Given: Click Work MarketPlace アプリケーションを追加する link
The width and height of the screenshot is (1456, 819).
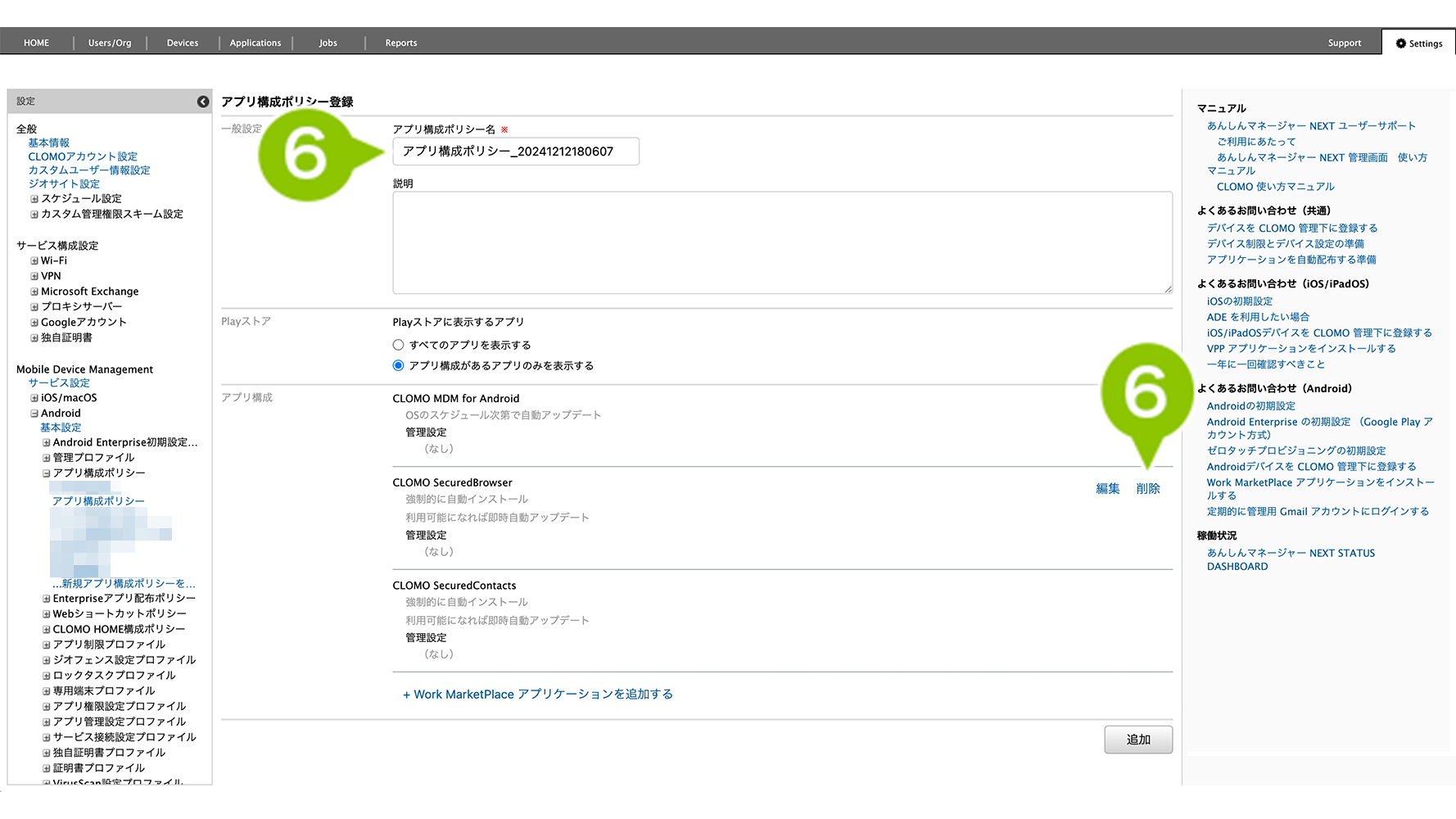Looking at the screenshot, I should (x=538, y=694).
